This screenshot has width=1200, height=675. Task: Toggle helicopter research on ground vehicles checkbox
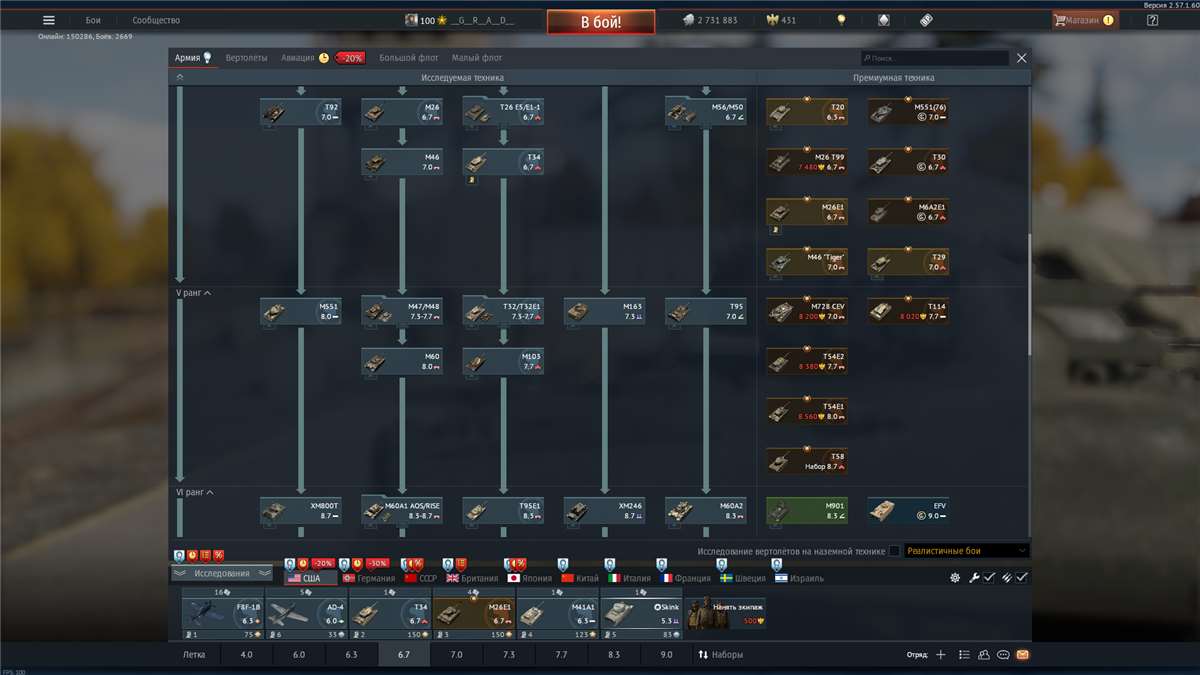coord(894,551)
